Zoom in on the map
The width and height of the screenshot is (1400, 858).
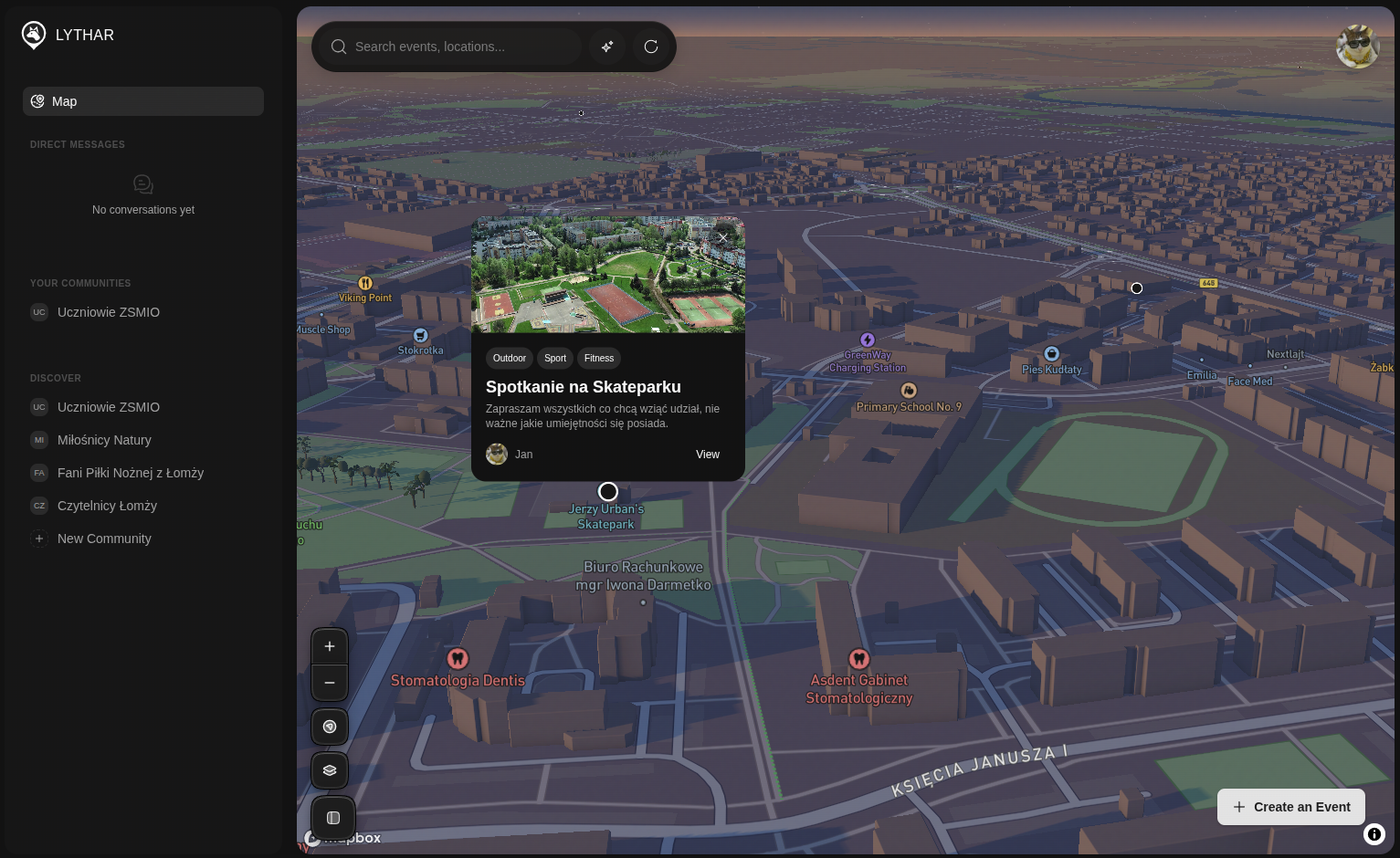pos(330,646)
